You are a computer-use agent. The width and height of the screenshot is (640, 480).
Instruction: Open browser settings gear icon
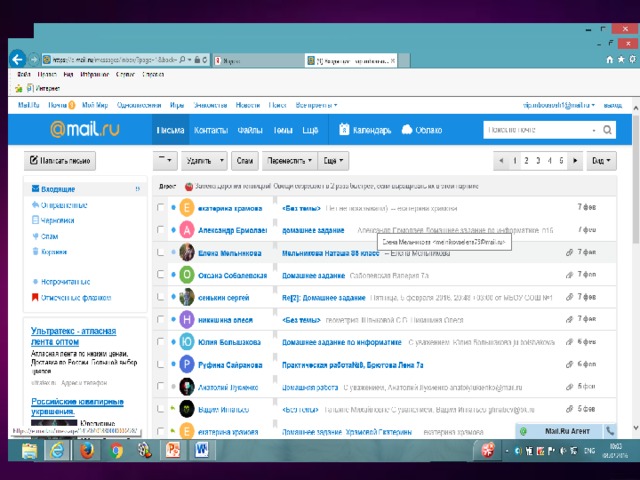(x=632, y=60)
